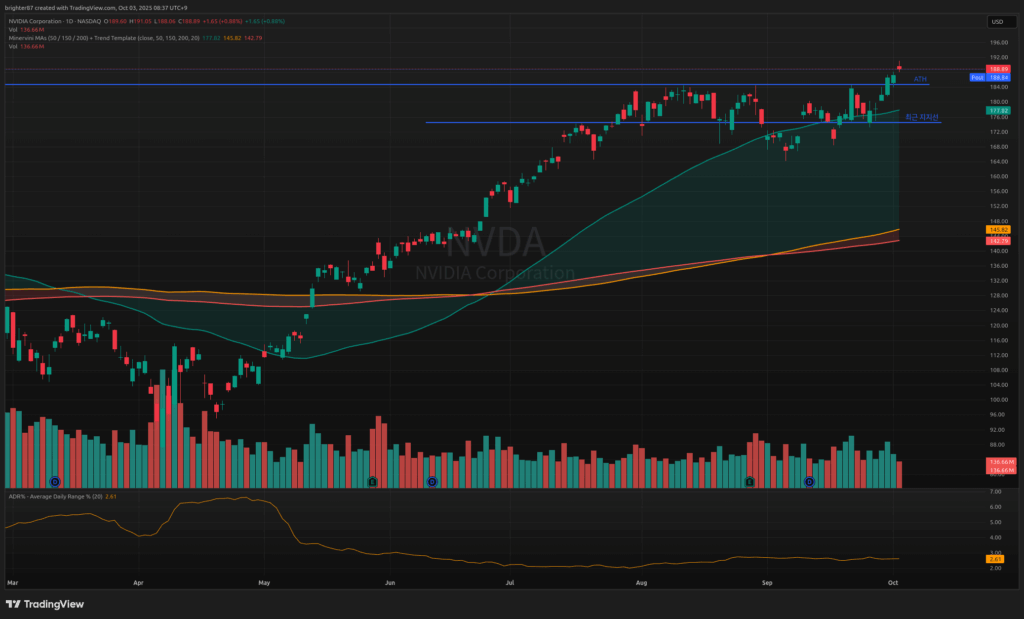Click the TradingView logo

[x=45, y=604]
